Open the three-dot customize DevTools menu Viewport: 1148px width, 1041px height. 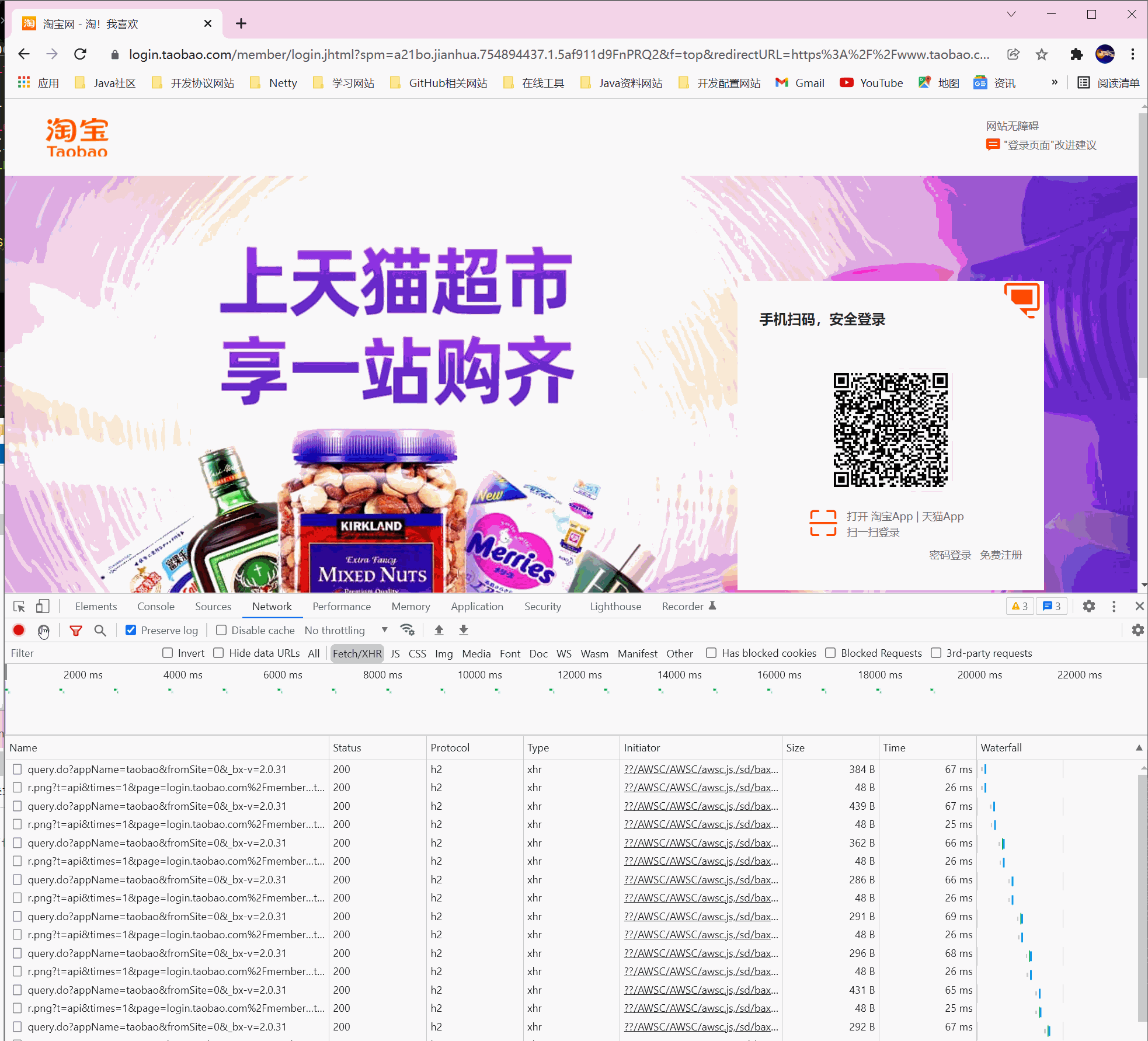tap(1114, 606)
